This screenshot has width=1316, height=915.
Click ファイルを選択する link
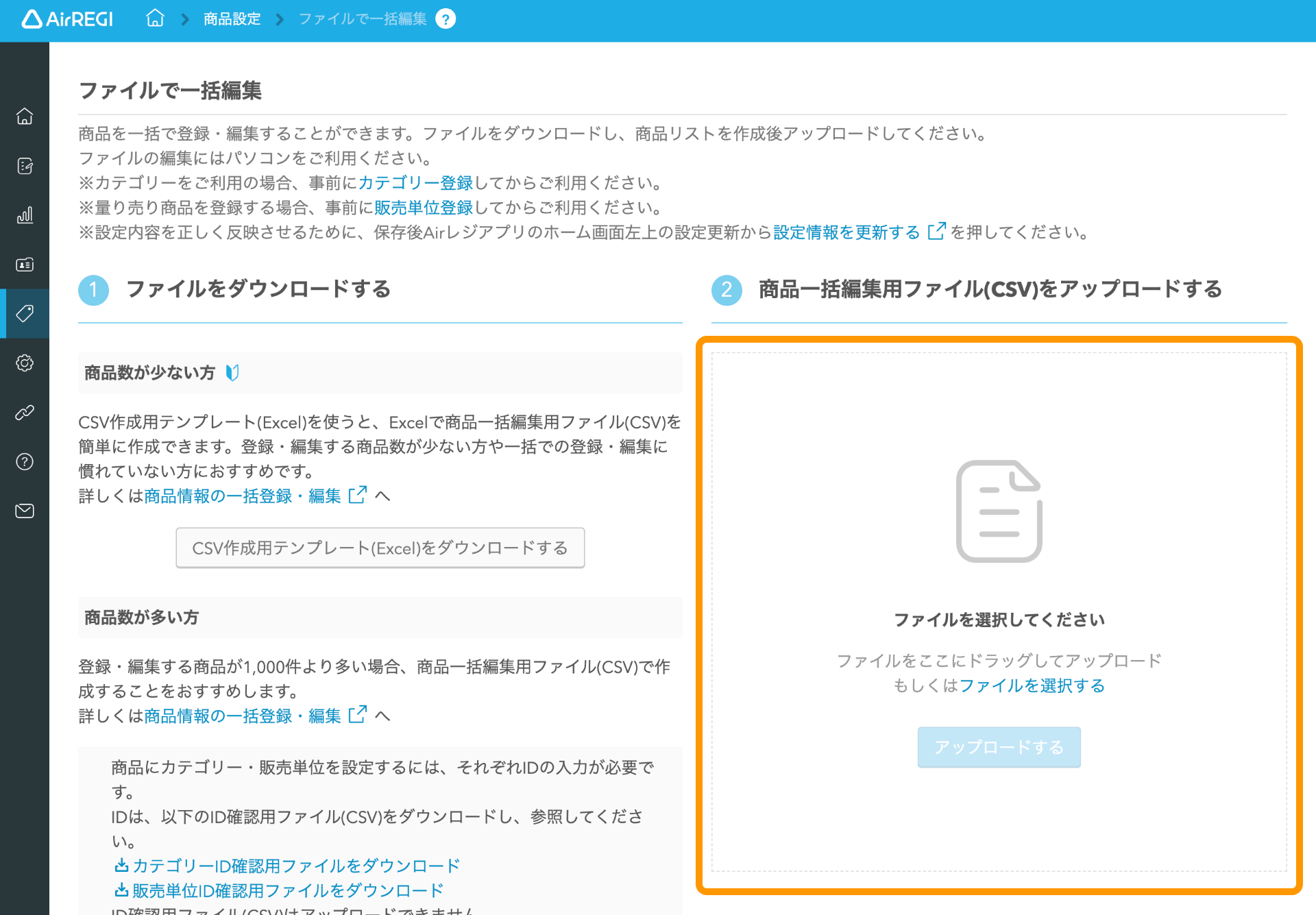[x=1032, y=685]
